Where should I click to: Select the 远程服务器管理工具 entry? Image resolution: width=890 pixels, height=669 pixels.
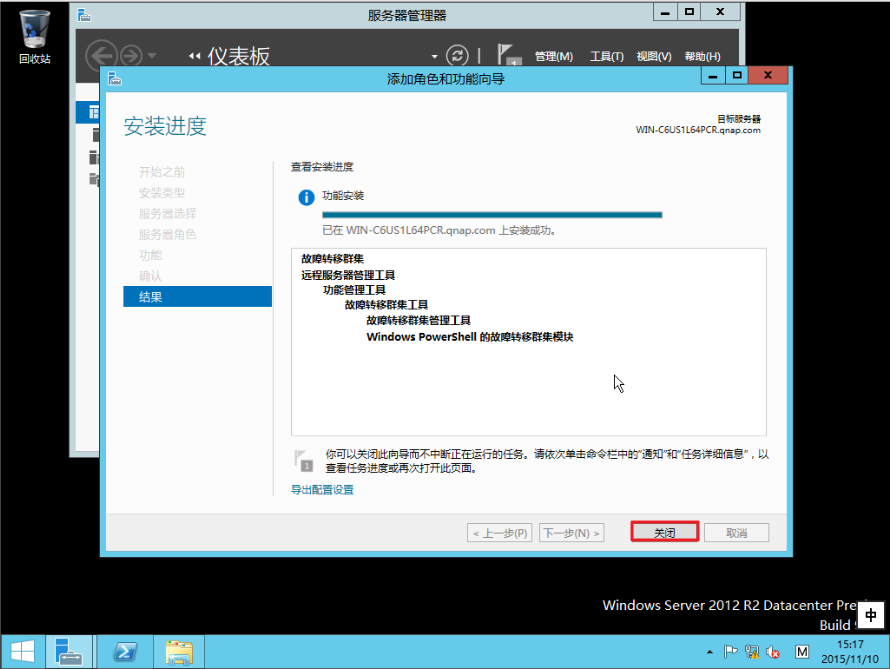[347, 275]
